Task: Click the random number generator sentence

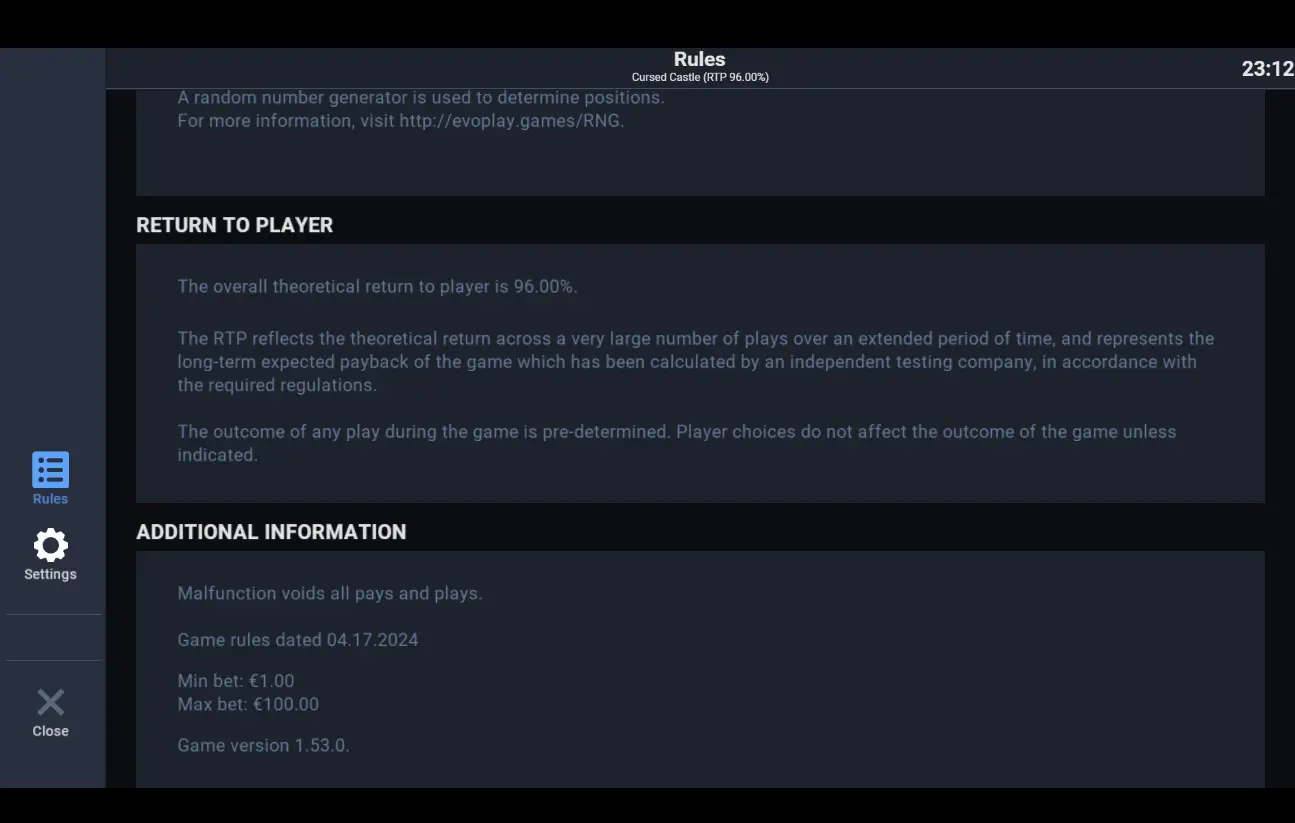Action: coord(421,98)
